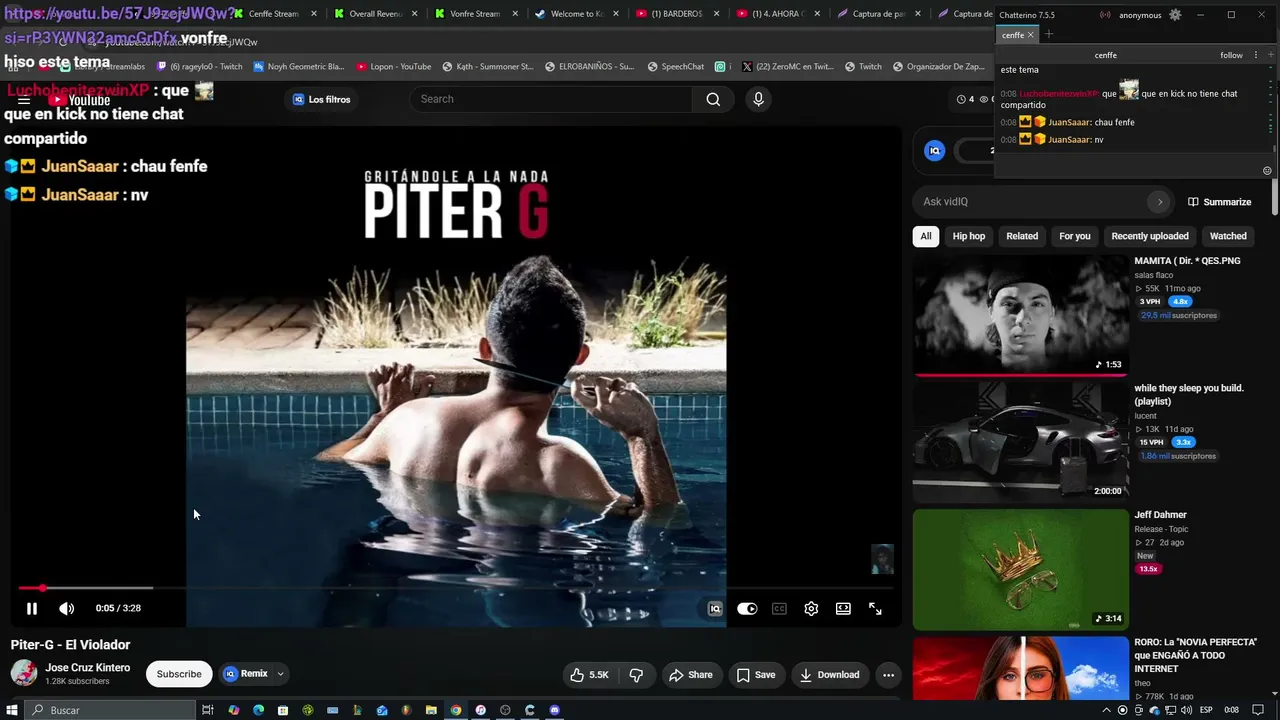1280x720 pixels.
Task: Add a new Chatterino tab
Action: tap(1048, 34)
